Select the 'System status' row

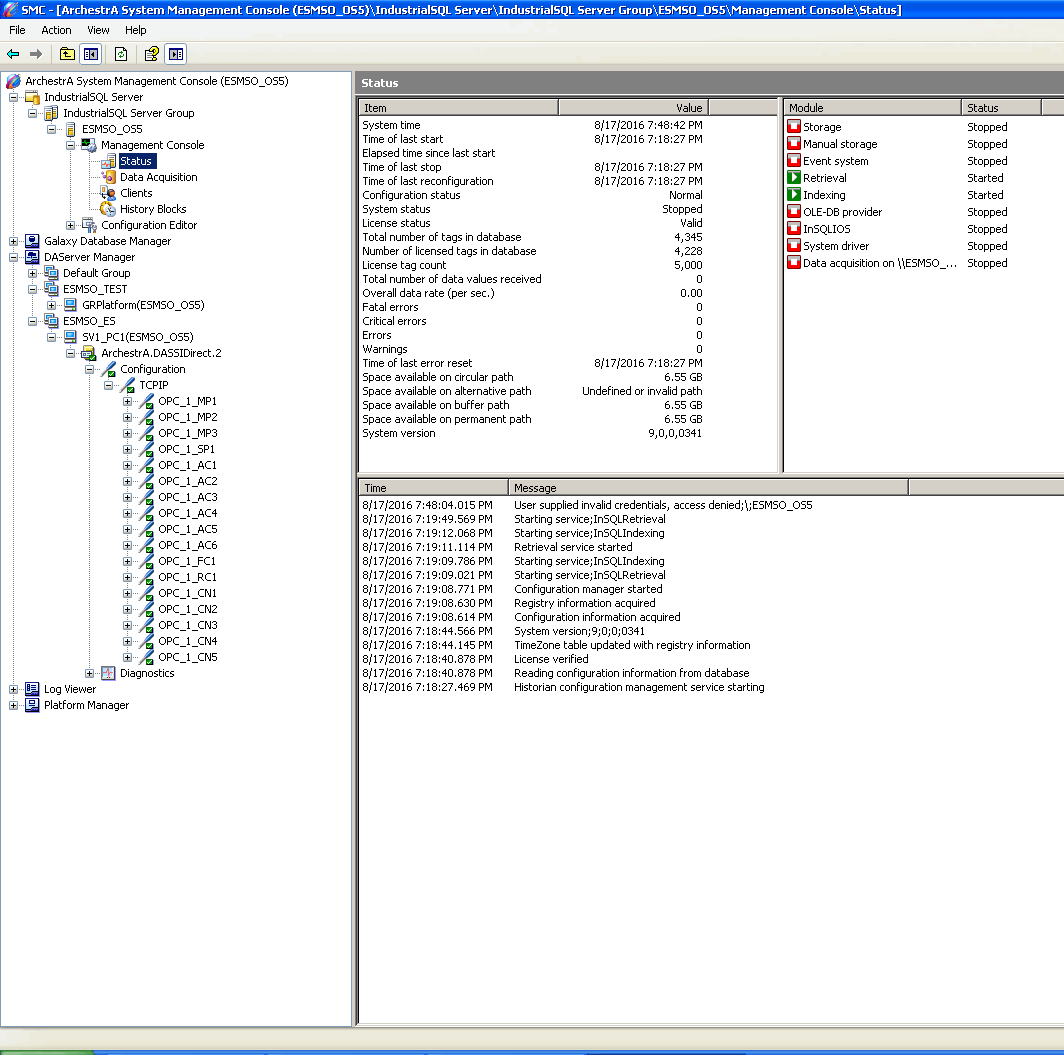pos(532,209)
